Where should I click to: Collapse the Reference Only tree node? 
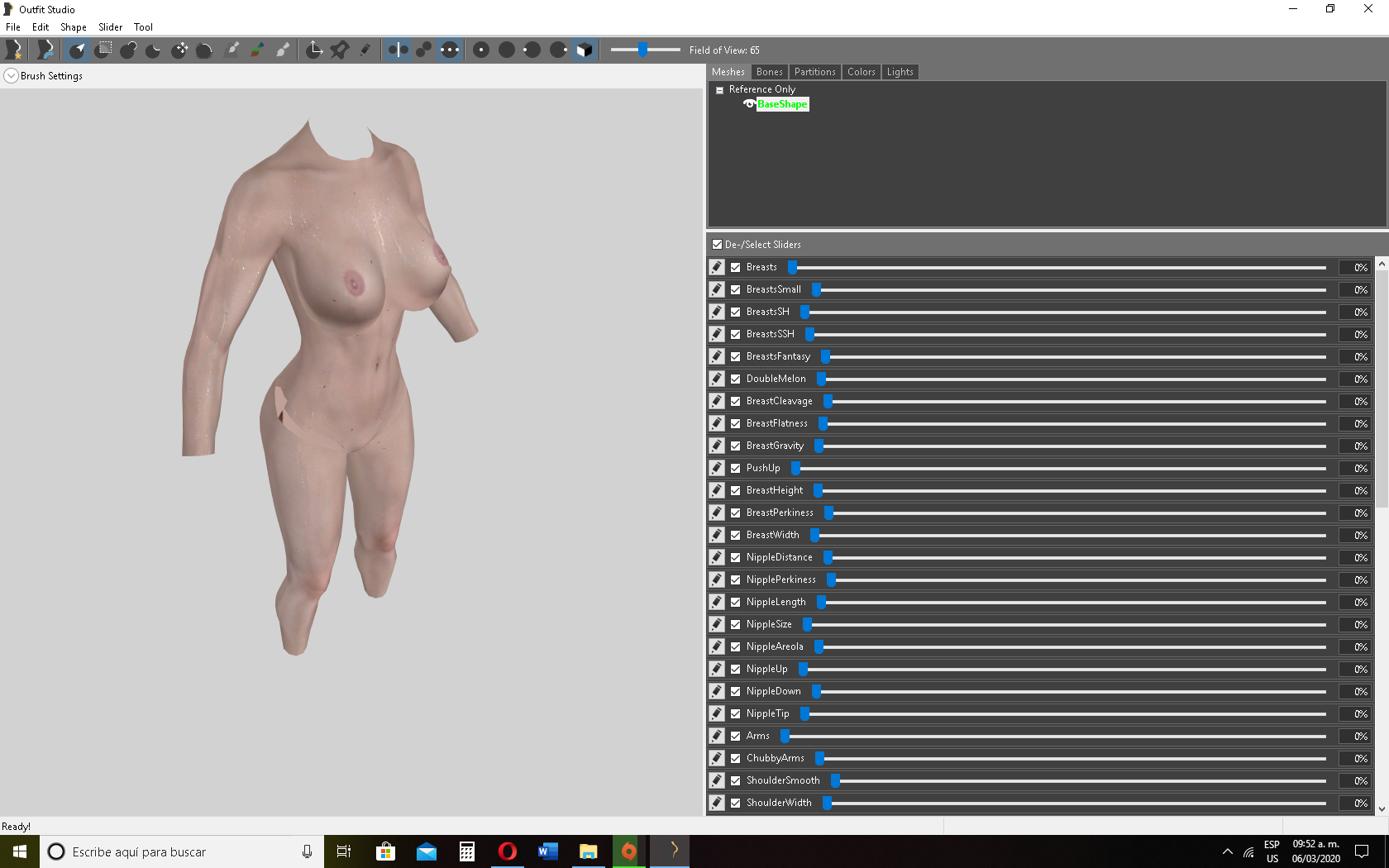[719, 90]
